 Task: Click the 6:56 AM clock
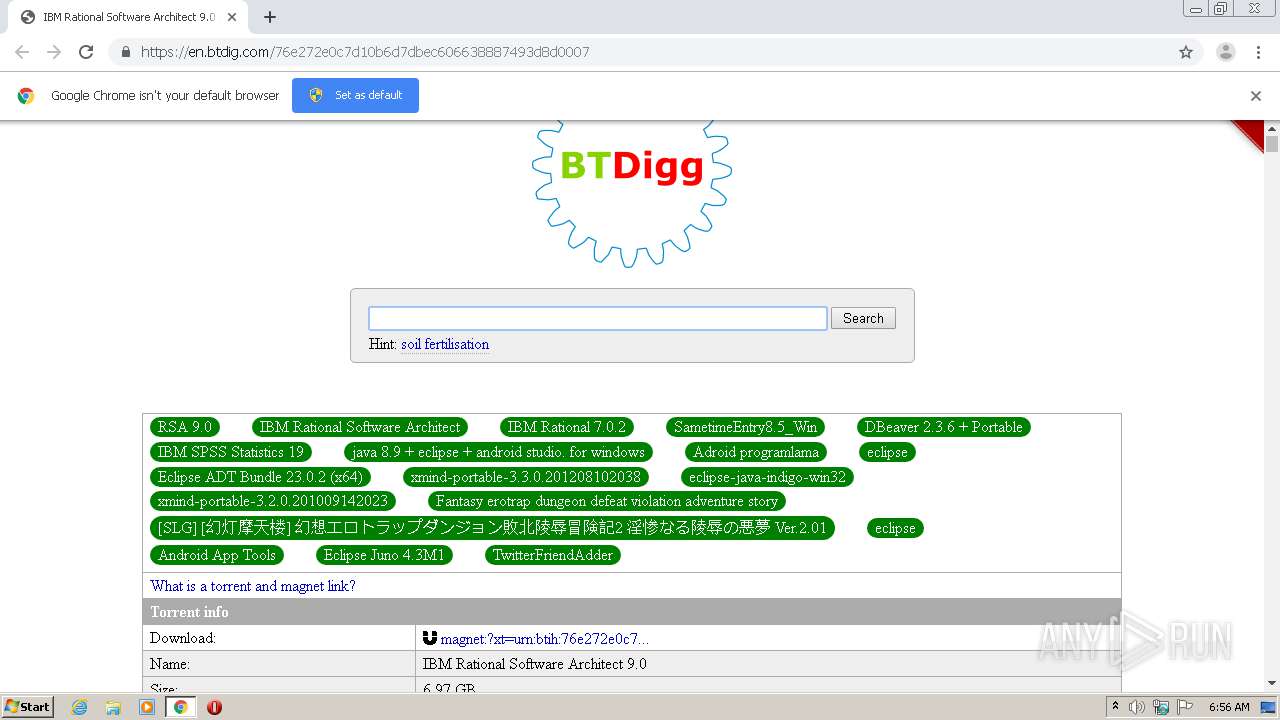[1229, 707]
